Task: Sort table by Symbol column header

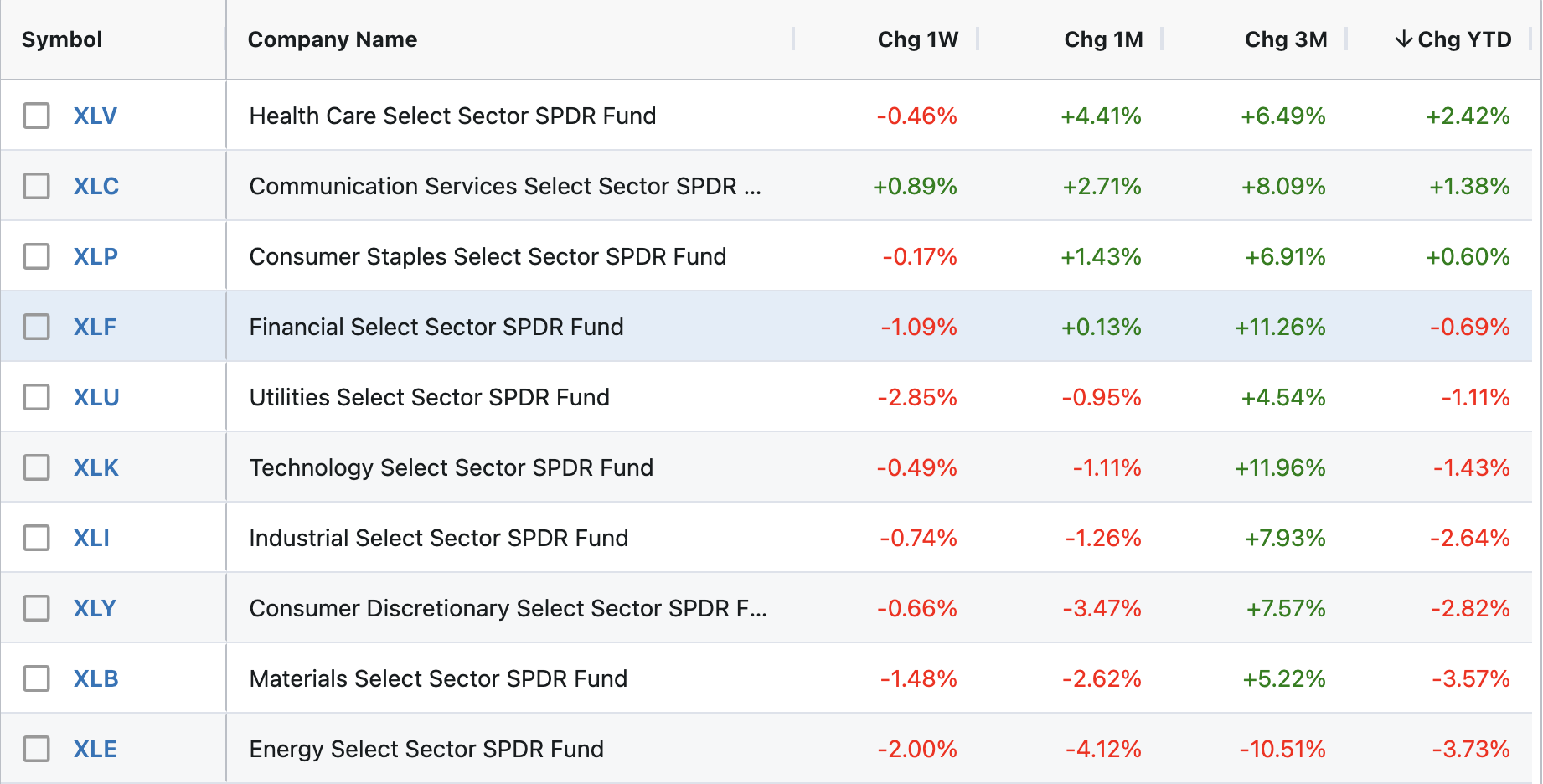Action: pos(62,39)
